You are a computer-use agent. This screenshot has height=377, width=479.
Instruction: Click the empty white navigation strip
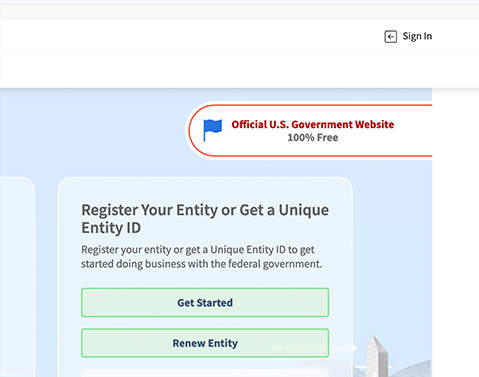(239, 70)
